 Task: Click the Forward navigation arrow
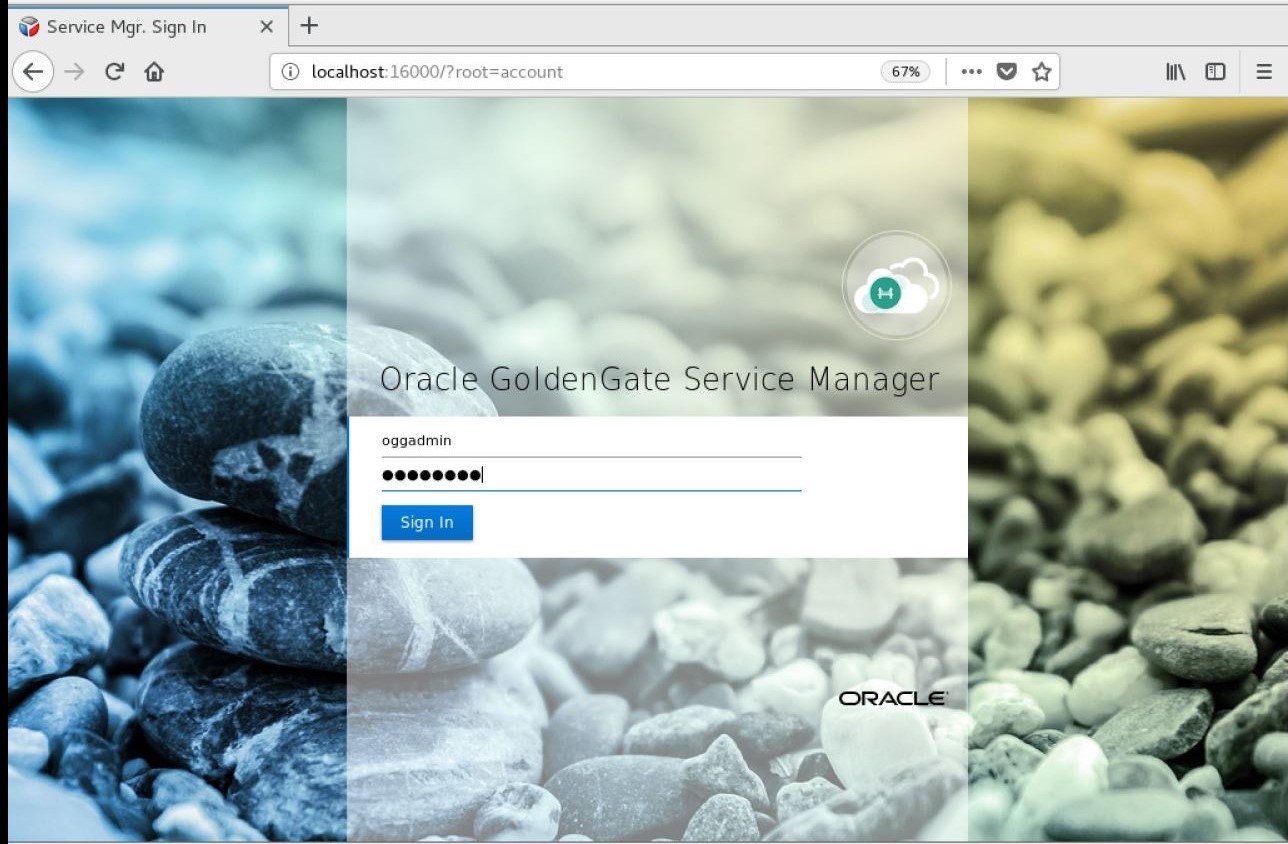[x=74, y=72]
